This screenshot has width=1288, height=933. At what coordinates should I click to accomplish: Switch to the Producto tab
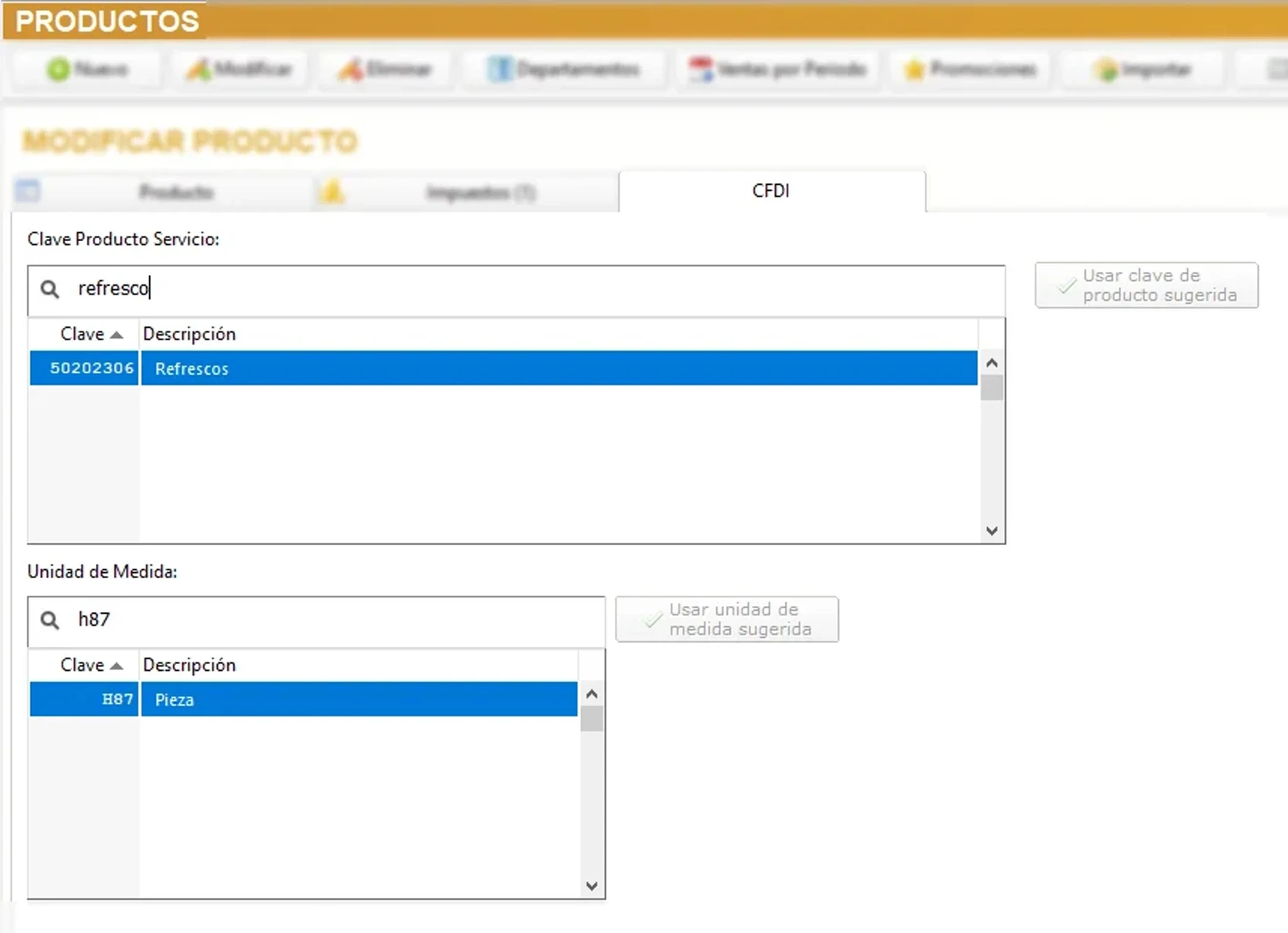175,192
